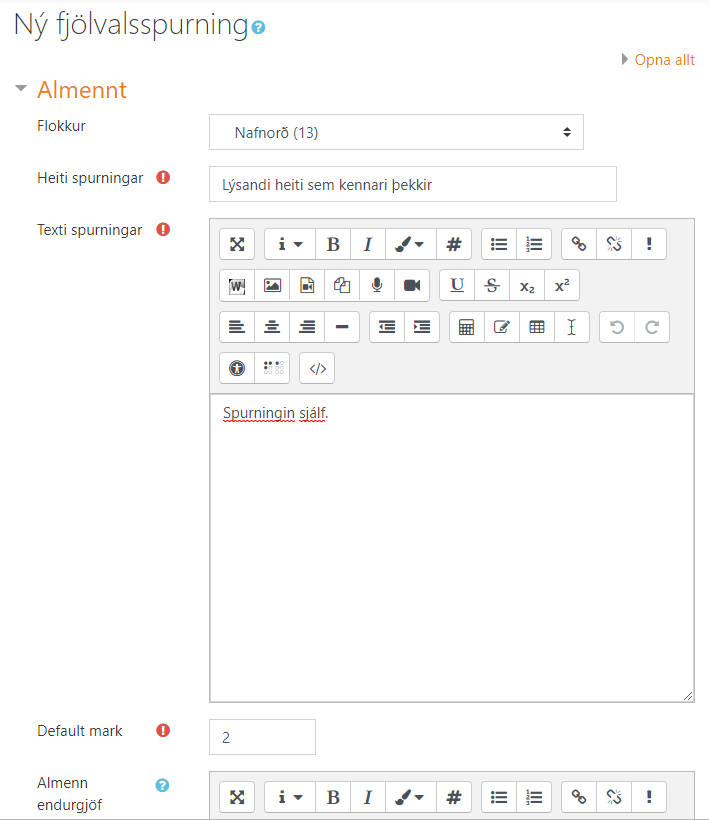Click the Default mark input field
Screen dimensions: 709x821
(x=262, y=737)
